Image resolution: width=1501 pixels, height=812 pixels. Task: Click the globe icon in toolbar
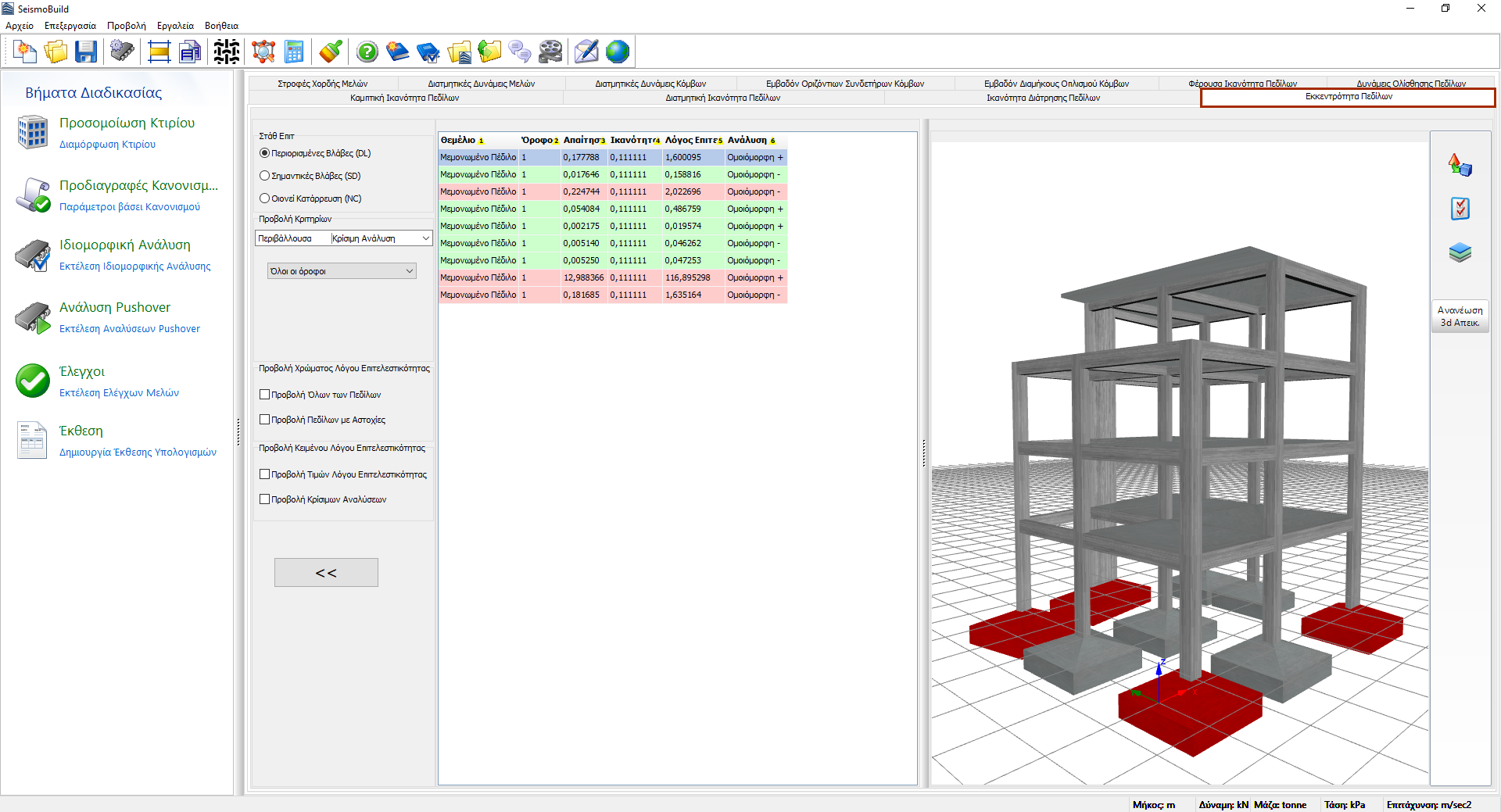coord(617,52)
